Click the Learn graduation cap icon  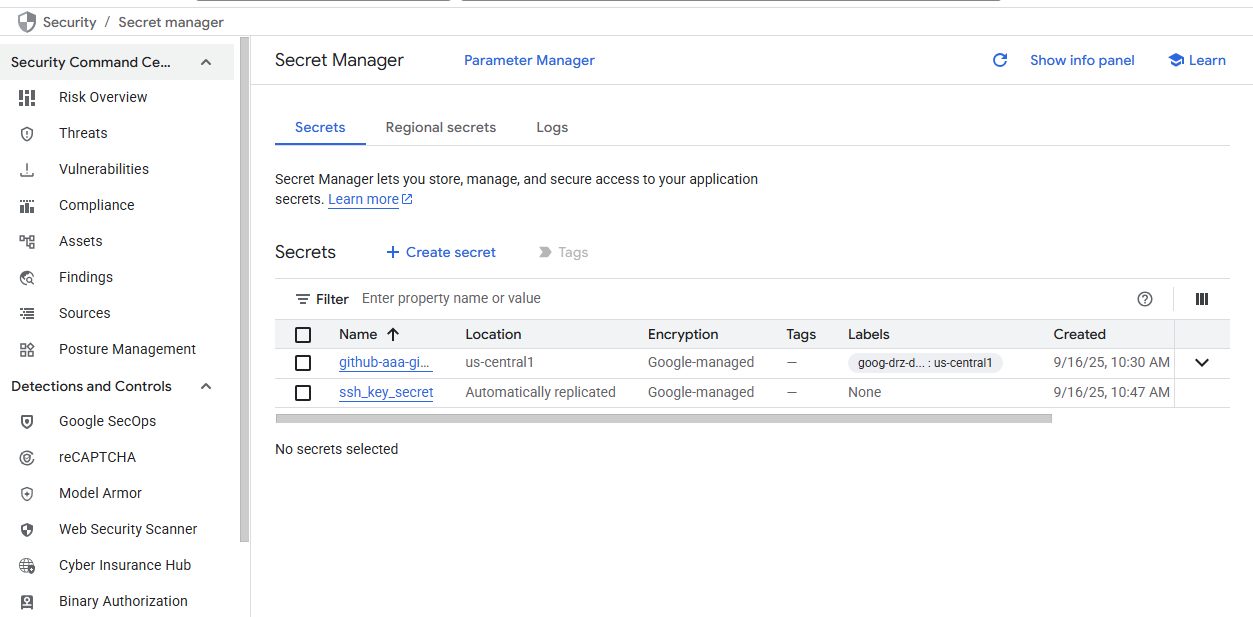tap(1176, 60)
